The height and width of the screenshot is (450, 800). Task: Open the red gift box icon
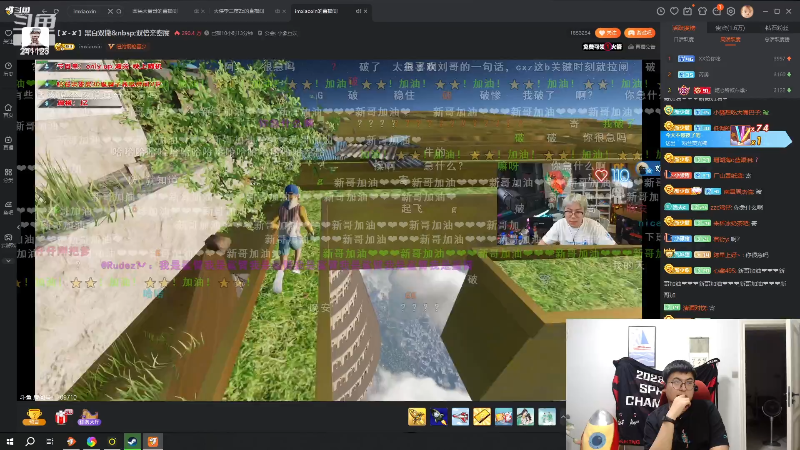(x=63, y=417)
